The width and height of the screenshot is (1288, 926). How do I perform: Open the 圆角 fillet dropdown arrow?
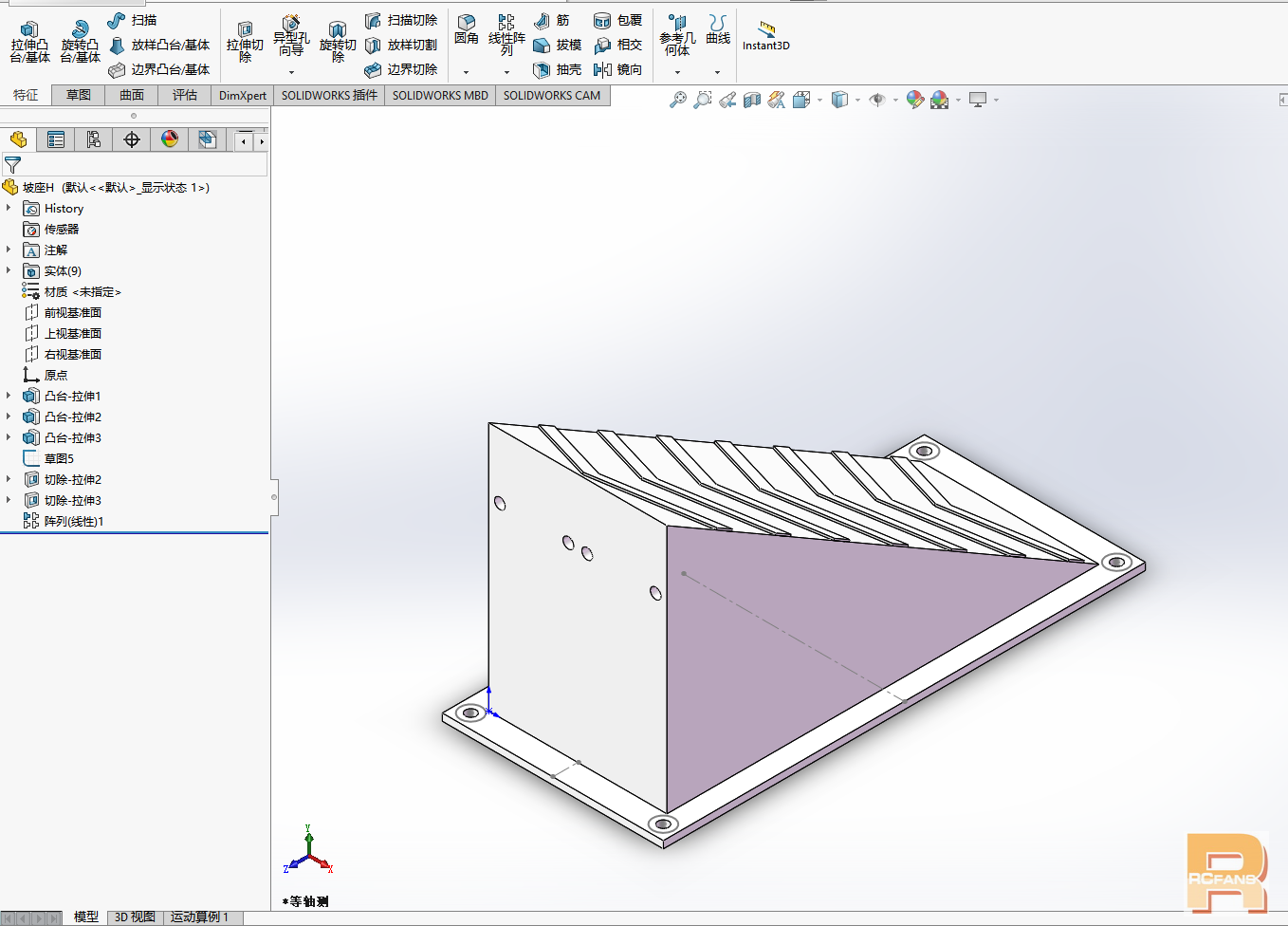pyautogui.click(x=466, y=72)
